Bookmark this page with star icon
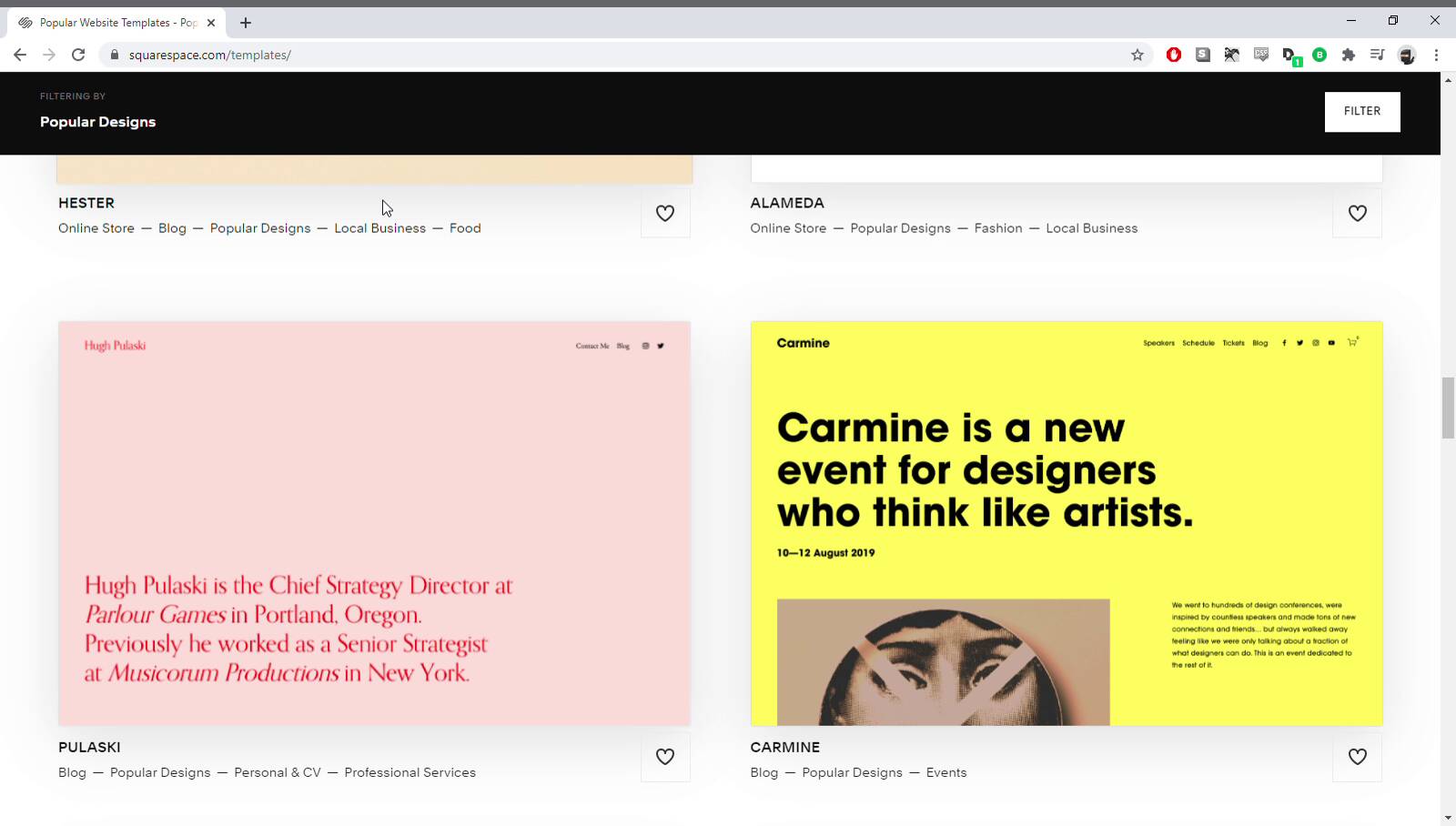Screen dimensions: 1456x826 (1137, 55)
